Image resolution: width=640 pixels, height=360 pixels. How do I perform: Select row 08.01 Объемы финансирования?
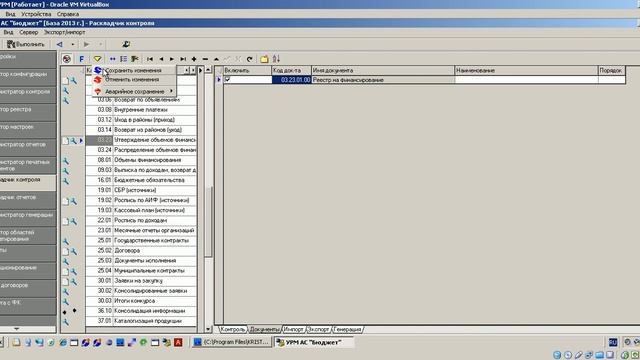pos(141,160)
